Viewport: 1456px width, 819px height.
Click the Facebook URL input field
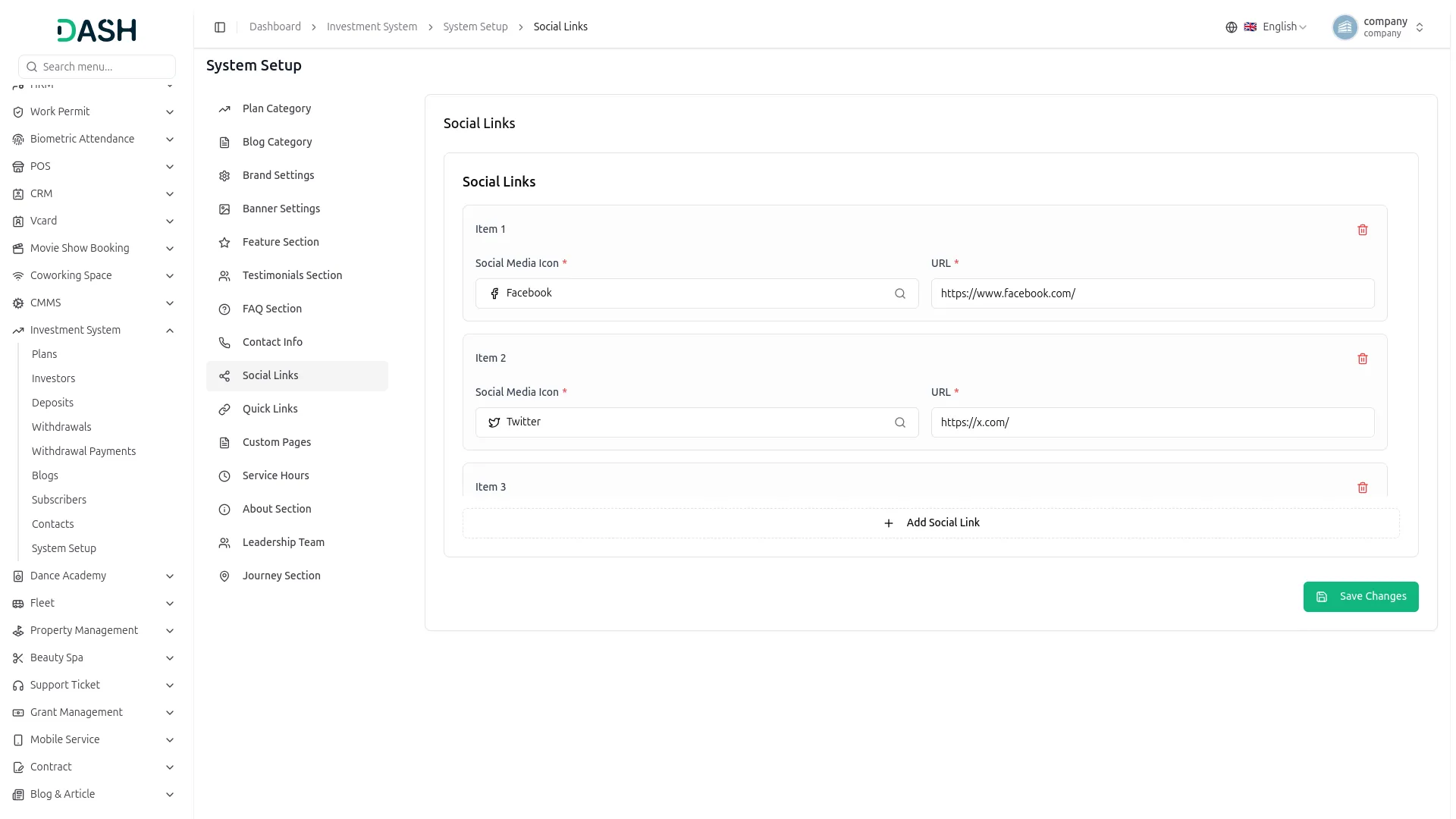(x=1153, y=293)
